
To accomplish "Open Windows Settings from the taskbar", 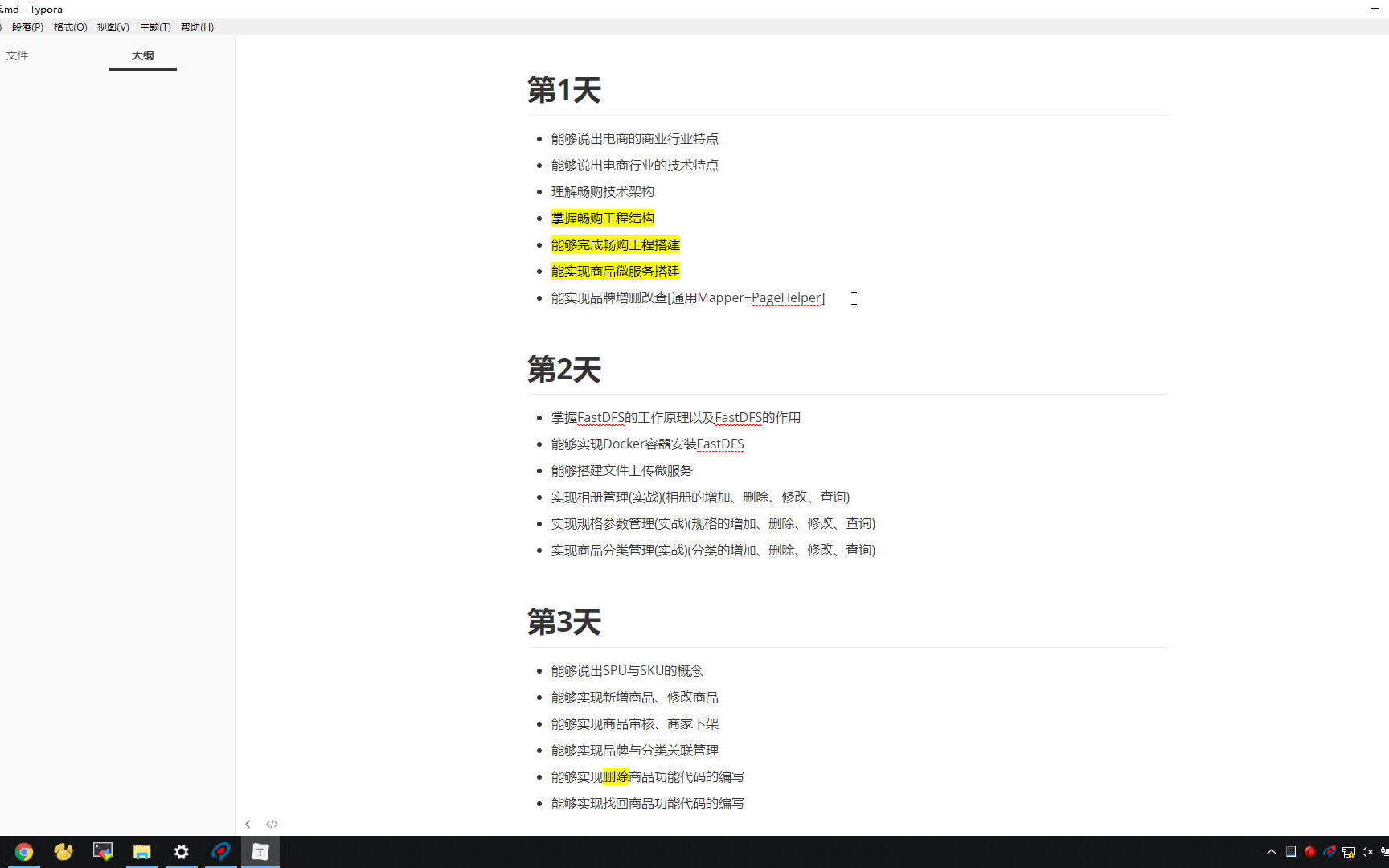I will point(181,852).
